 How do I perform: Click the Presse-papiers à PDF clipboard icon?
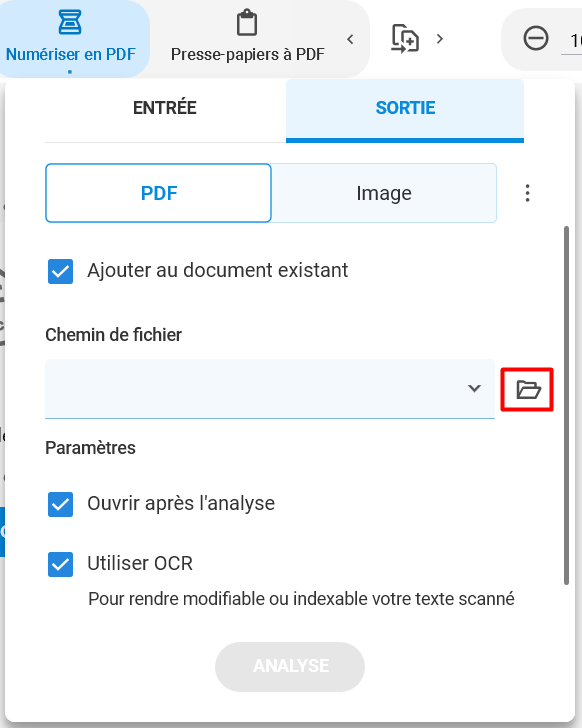click(247, 22)
